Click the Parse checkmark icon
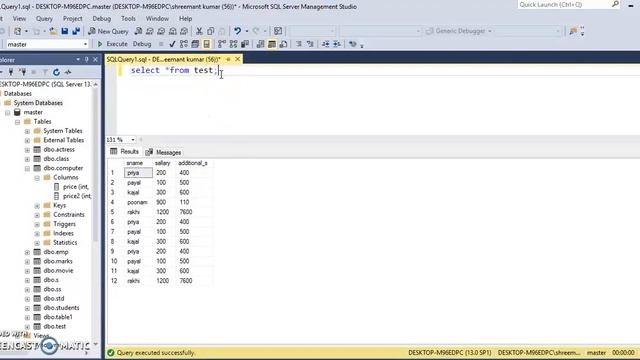 coord(172,44)
